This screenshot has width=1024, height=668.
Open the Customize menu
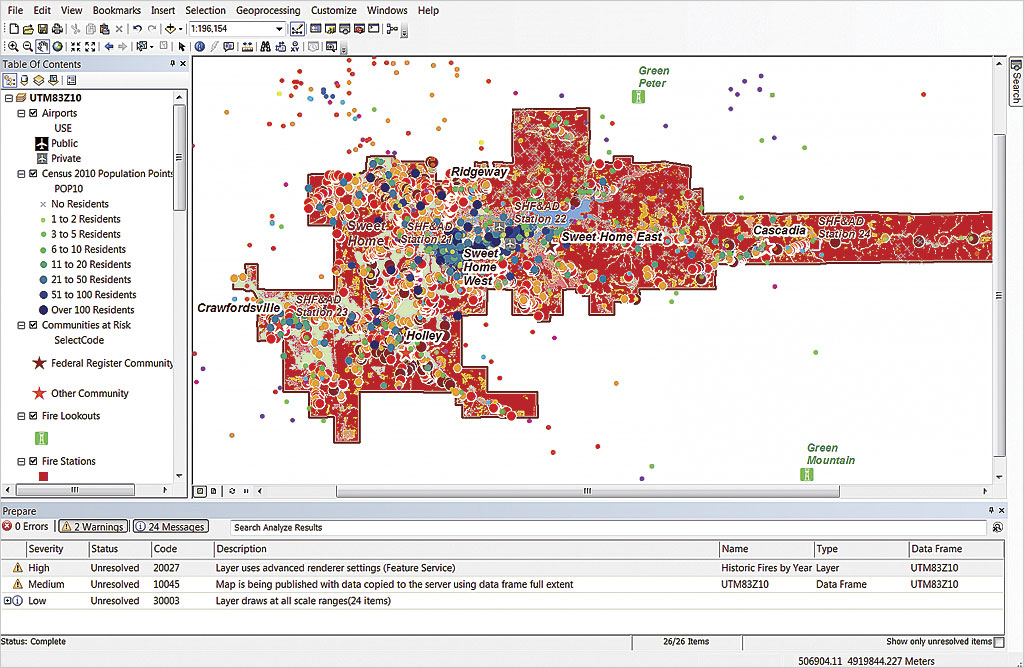click(x=333, y=10)
